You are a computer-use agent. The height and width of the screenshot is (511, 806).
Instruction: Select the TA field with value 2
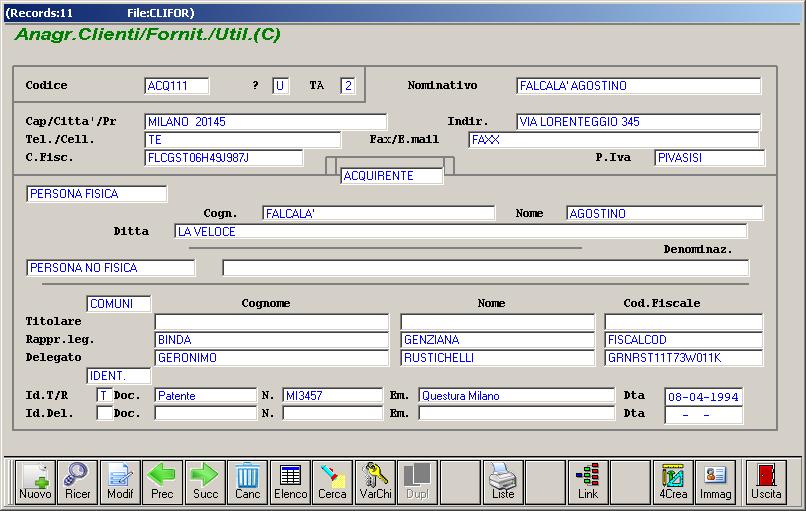(348, 86)
